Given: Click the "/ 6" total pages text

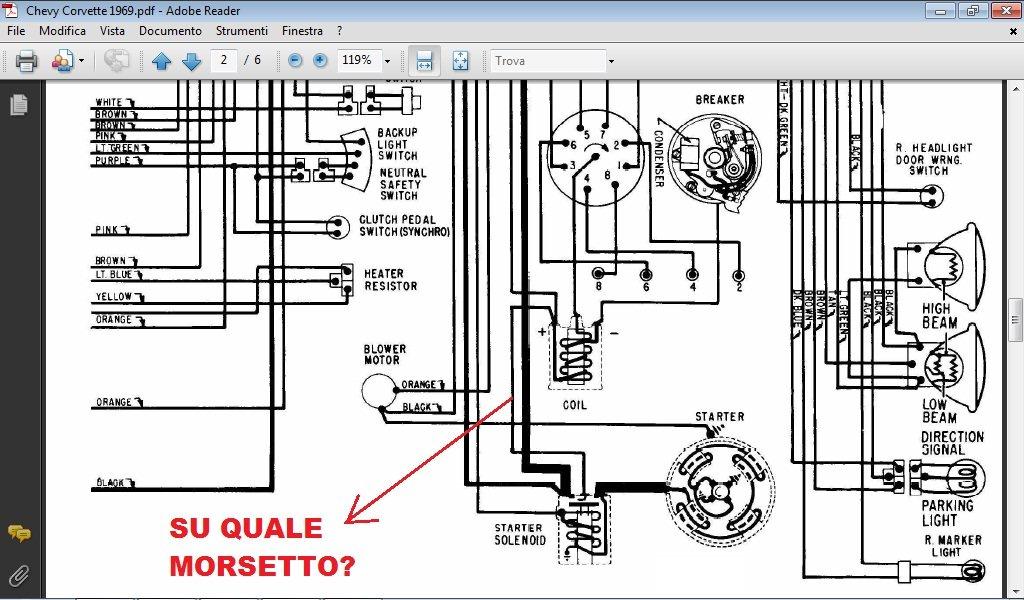Looking at the screenshot, I should coord(252,60).
